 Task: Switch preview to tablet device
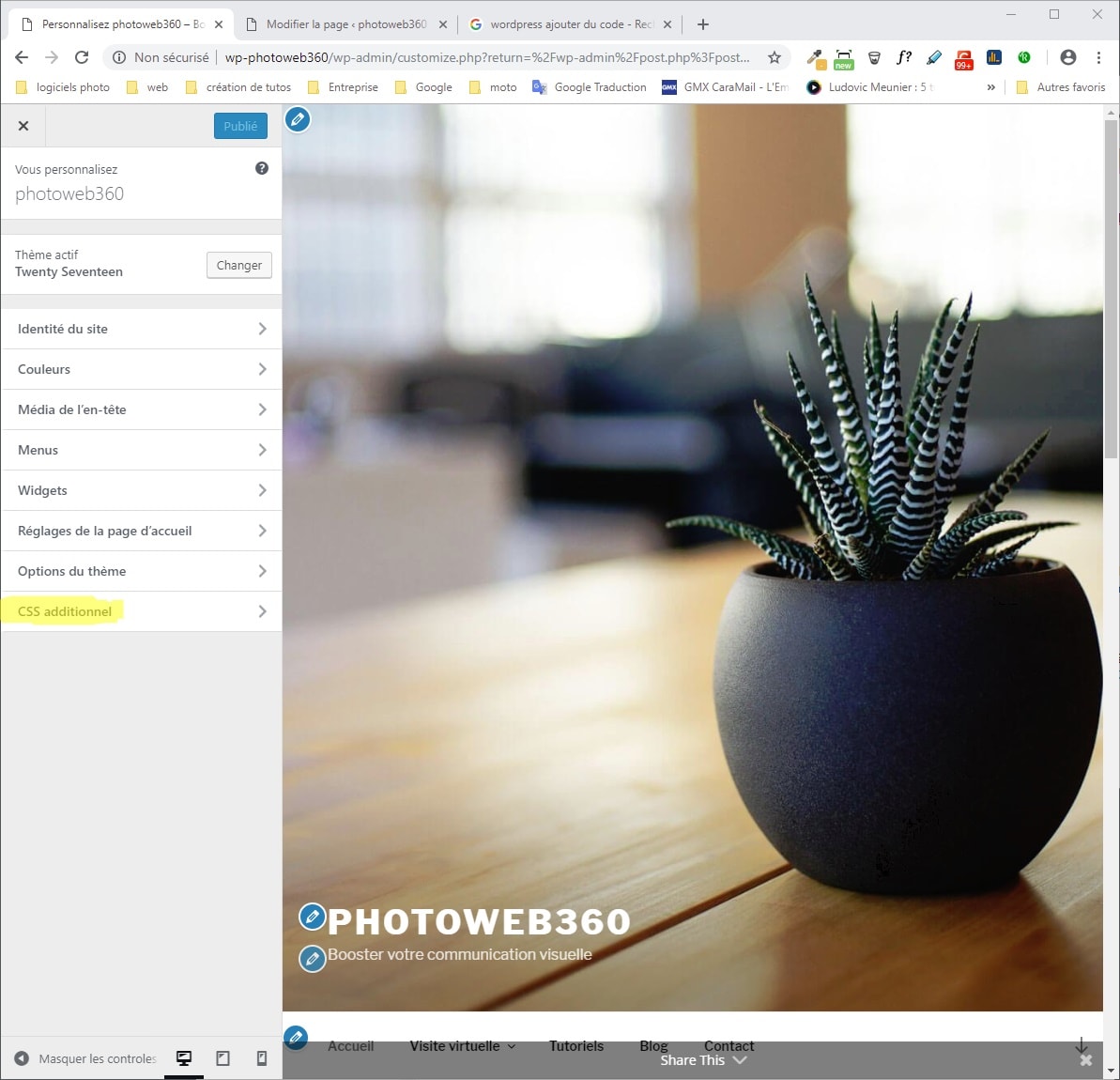[222, 1058]
